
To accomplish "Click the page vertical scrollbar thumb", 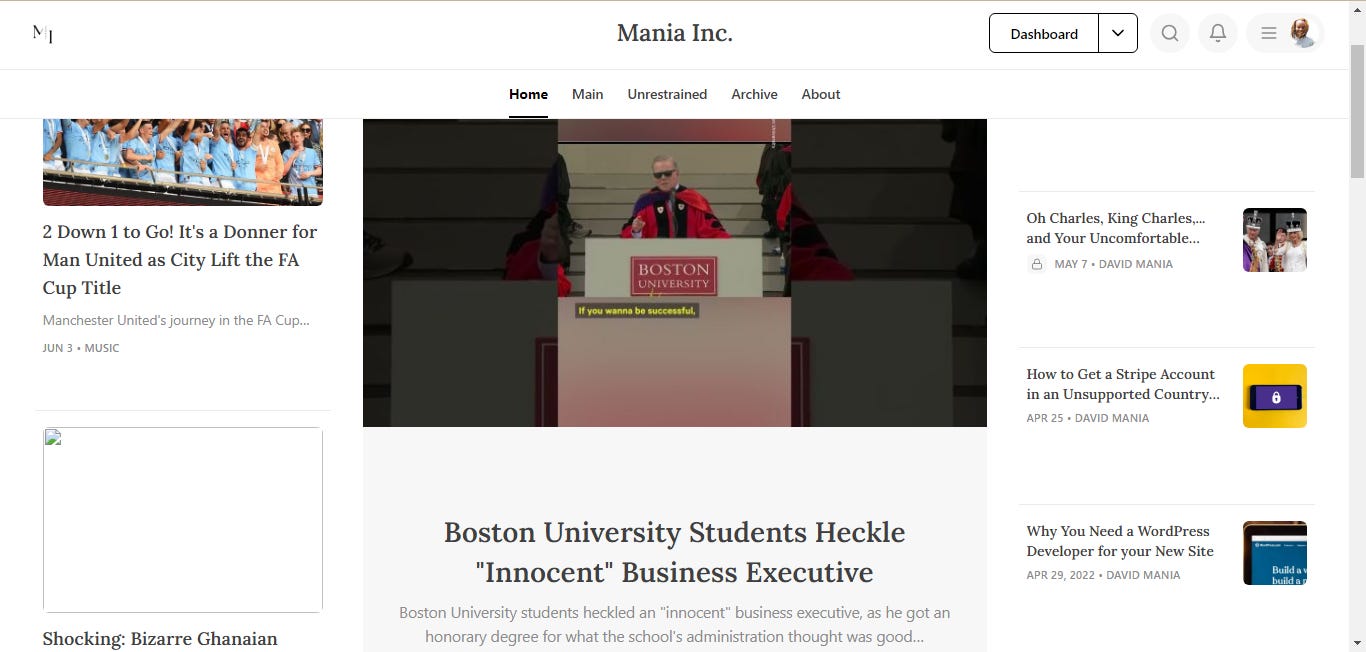I will pos(1357,110).
